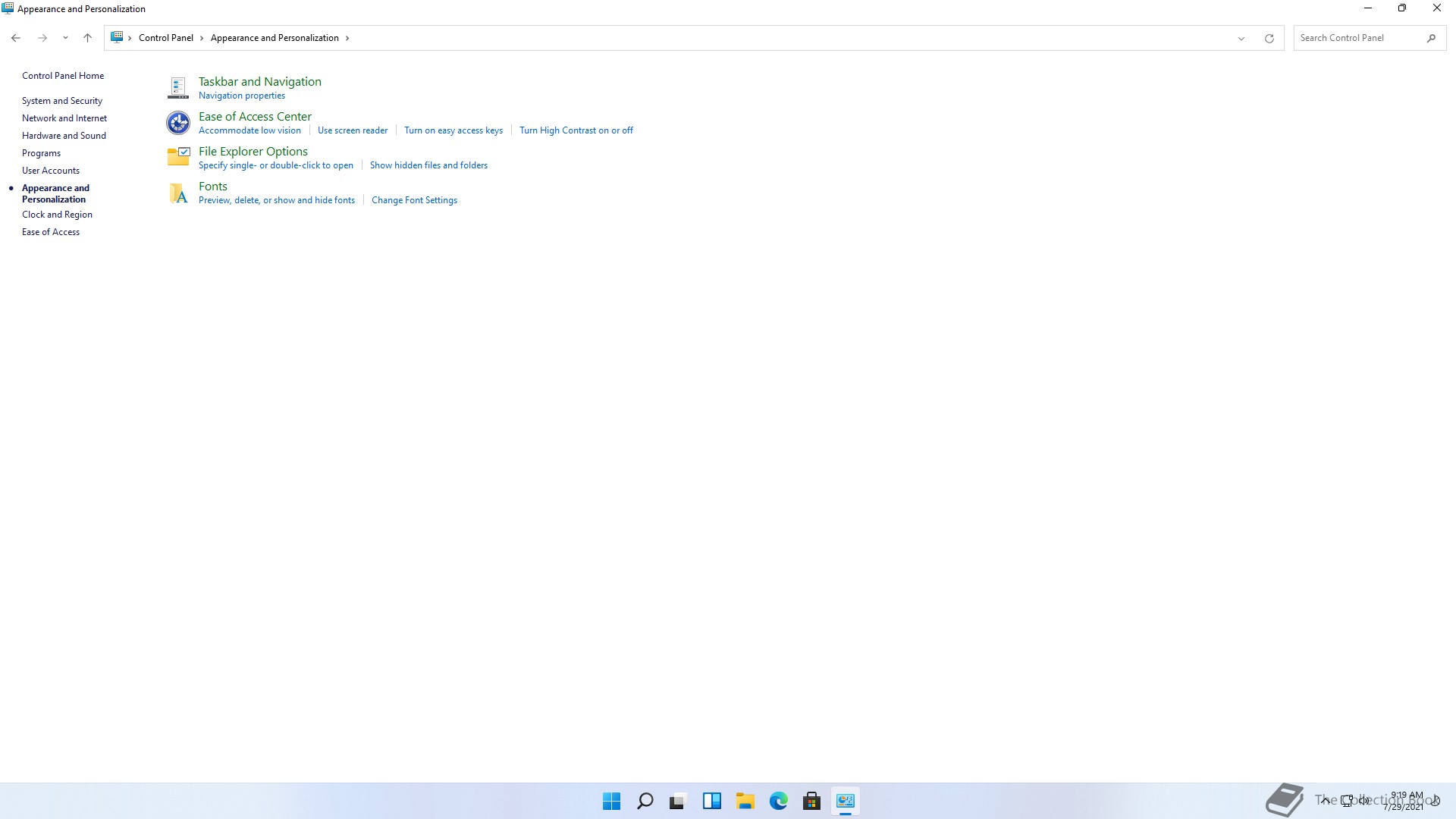The width and height of the screenshot is (1456, 819).
Task: Click the Taskbar and Navigation icon
Action: pos(178,88)
